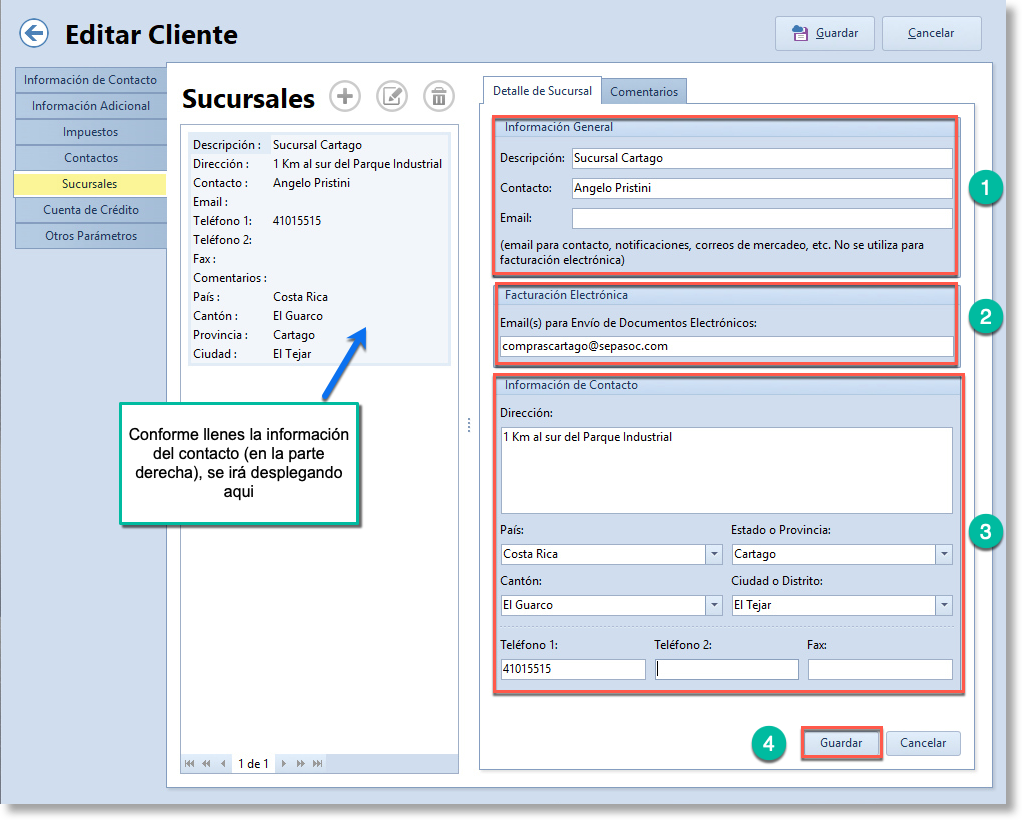The image size is (1022, 820).
Task: Click the vertical splitter handle between panels
Action: tap(469, 425)
